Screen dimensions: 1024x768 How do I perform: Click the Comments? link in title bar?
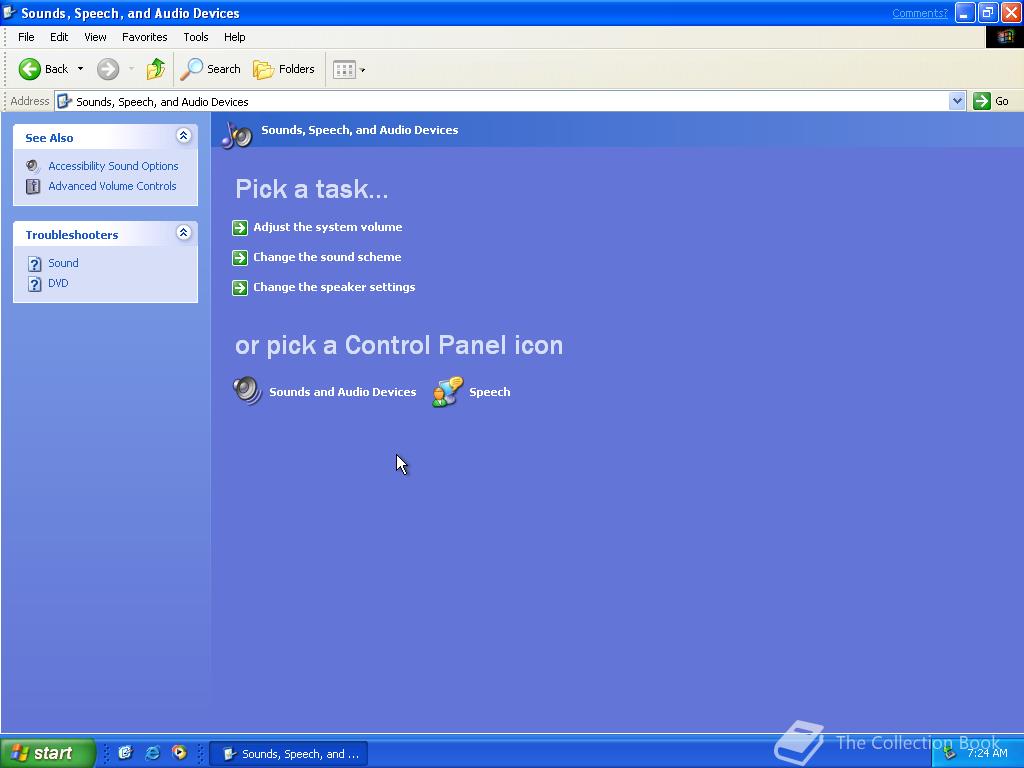(x=920, y=13)
